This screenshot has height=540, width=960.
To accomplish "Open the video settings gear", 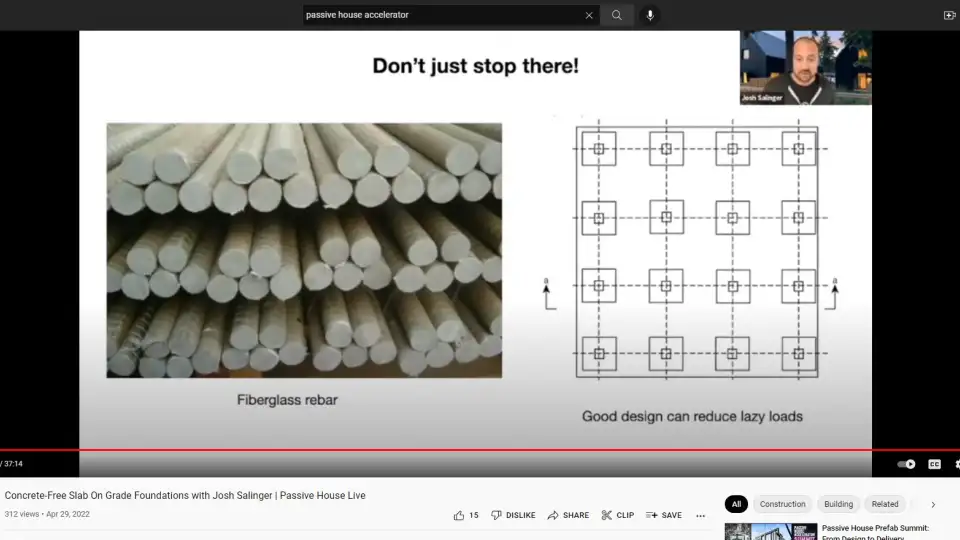I will 957,464.
